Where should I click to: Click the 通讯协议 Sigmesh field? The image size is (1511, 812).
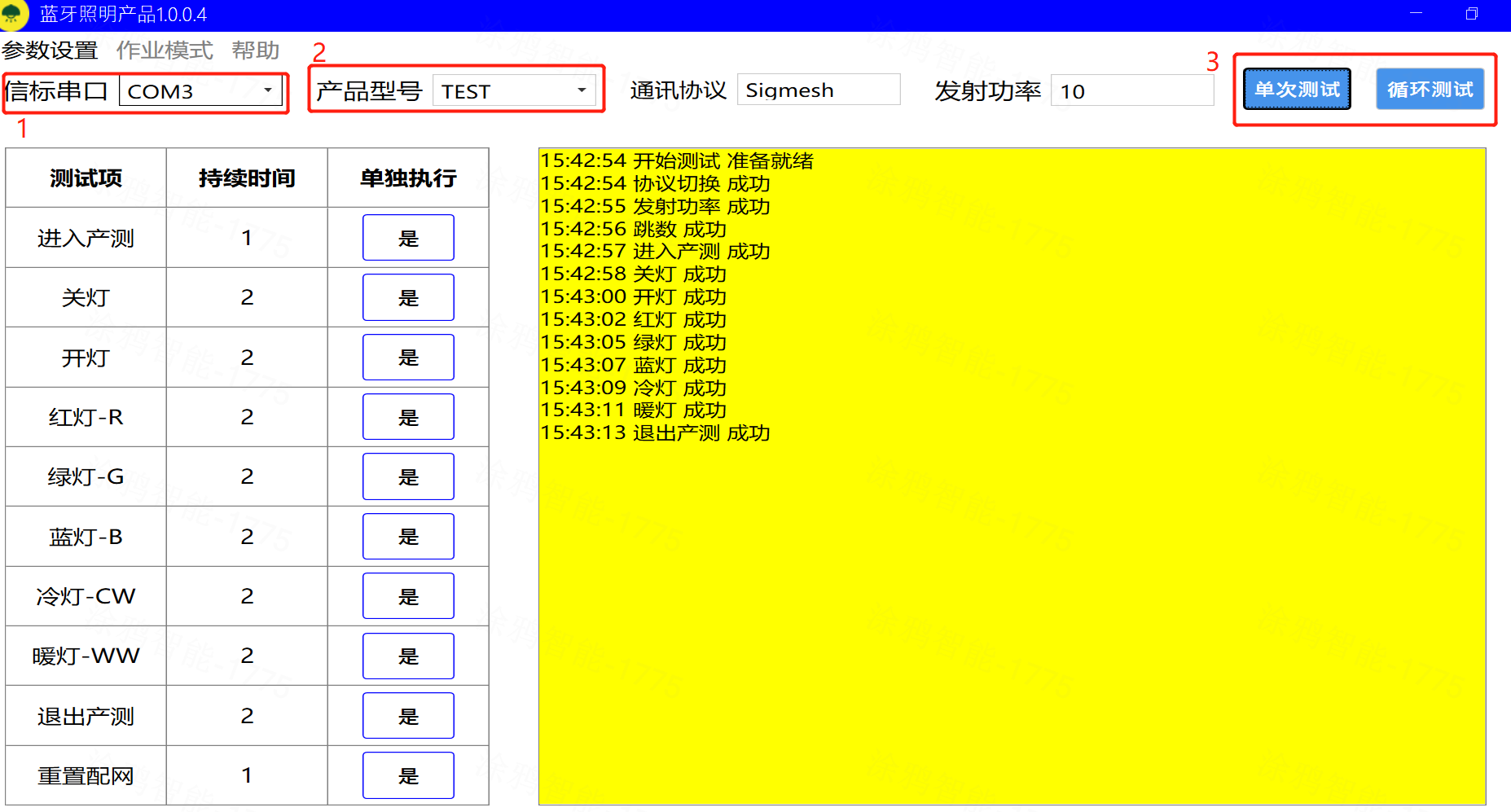click(x=819, y=90)
